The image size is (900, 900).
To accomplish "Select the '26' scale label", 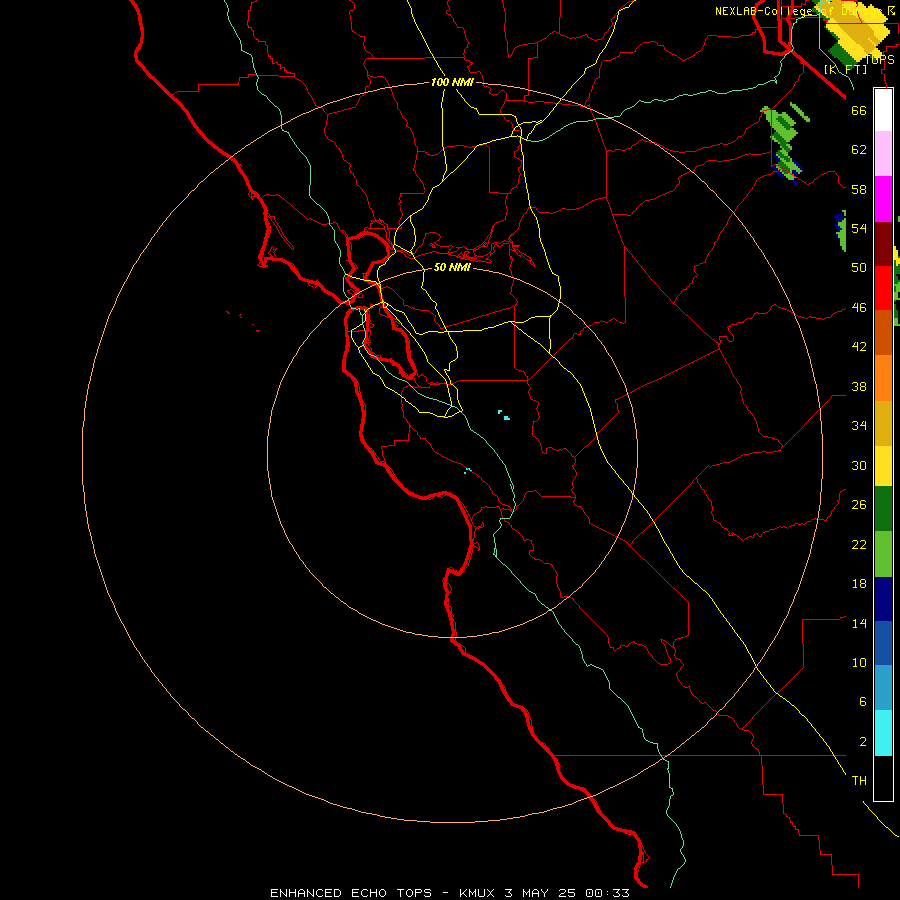I will [859, 505].
